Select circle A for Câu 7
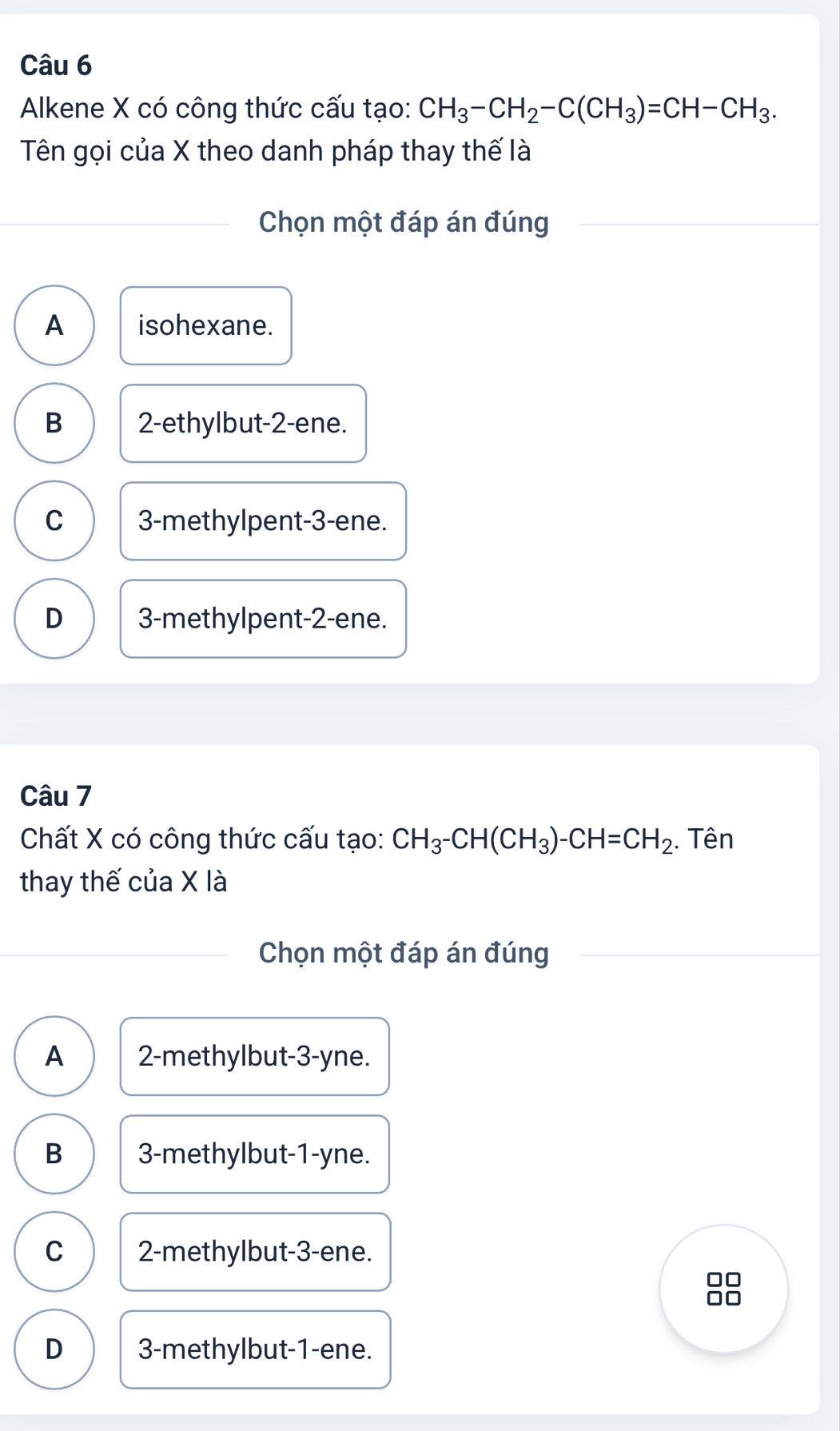Image resolution: width=840 pixels, height=1431 pixels. click(54, 1056)
